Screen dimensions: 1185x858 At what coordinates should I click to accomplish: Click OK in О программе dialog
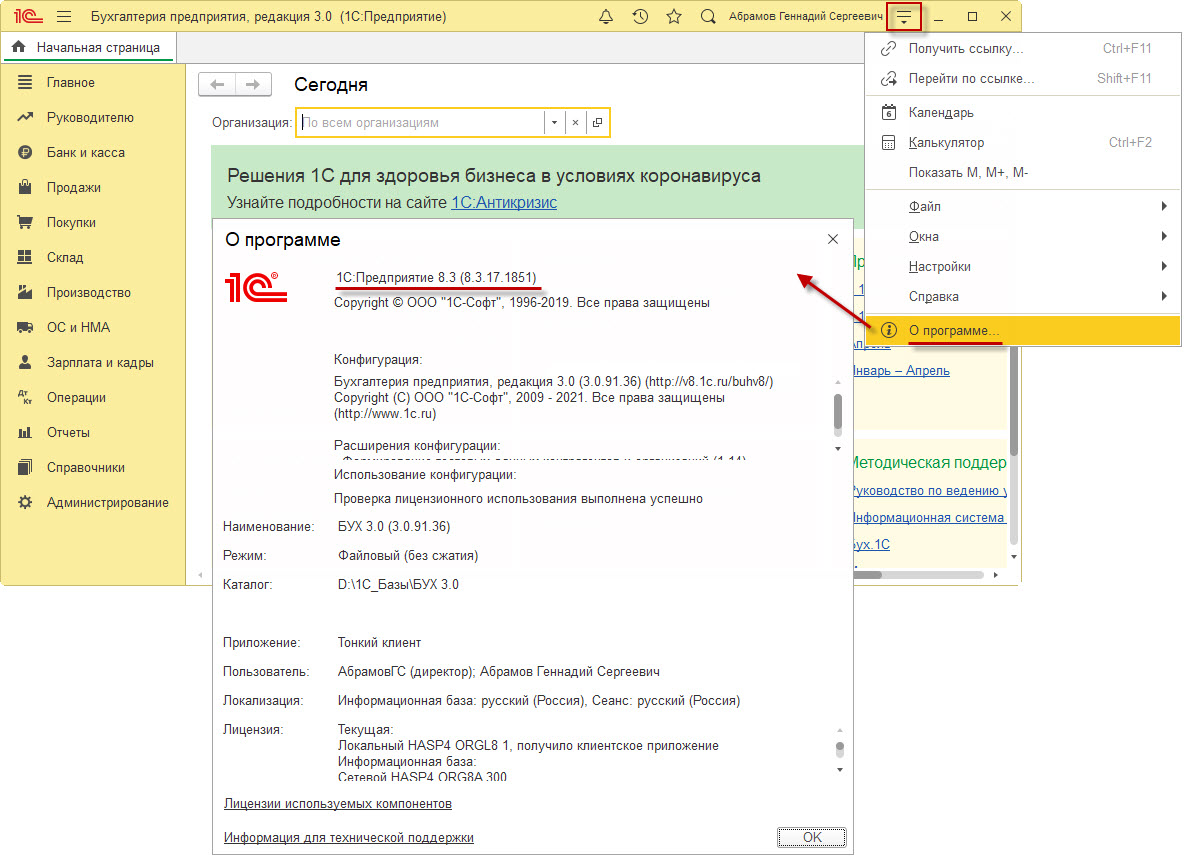point(812,837)
